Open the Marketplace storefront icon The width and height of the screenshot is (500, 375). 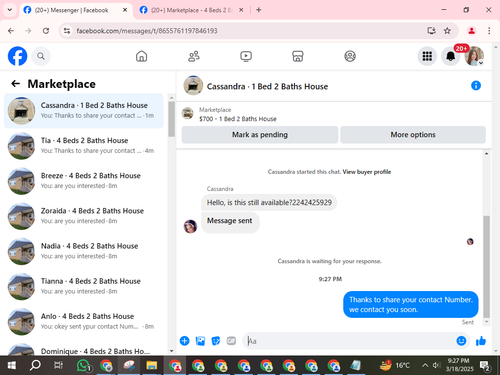point(298,56)
